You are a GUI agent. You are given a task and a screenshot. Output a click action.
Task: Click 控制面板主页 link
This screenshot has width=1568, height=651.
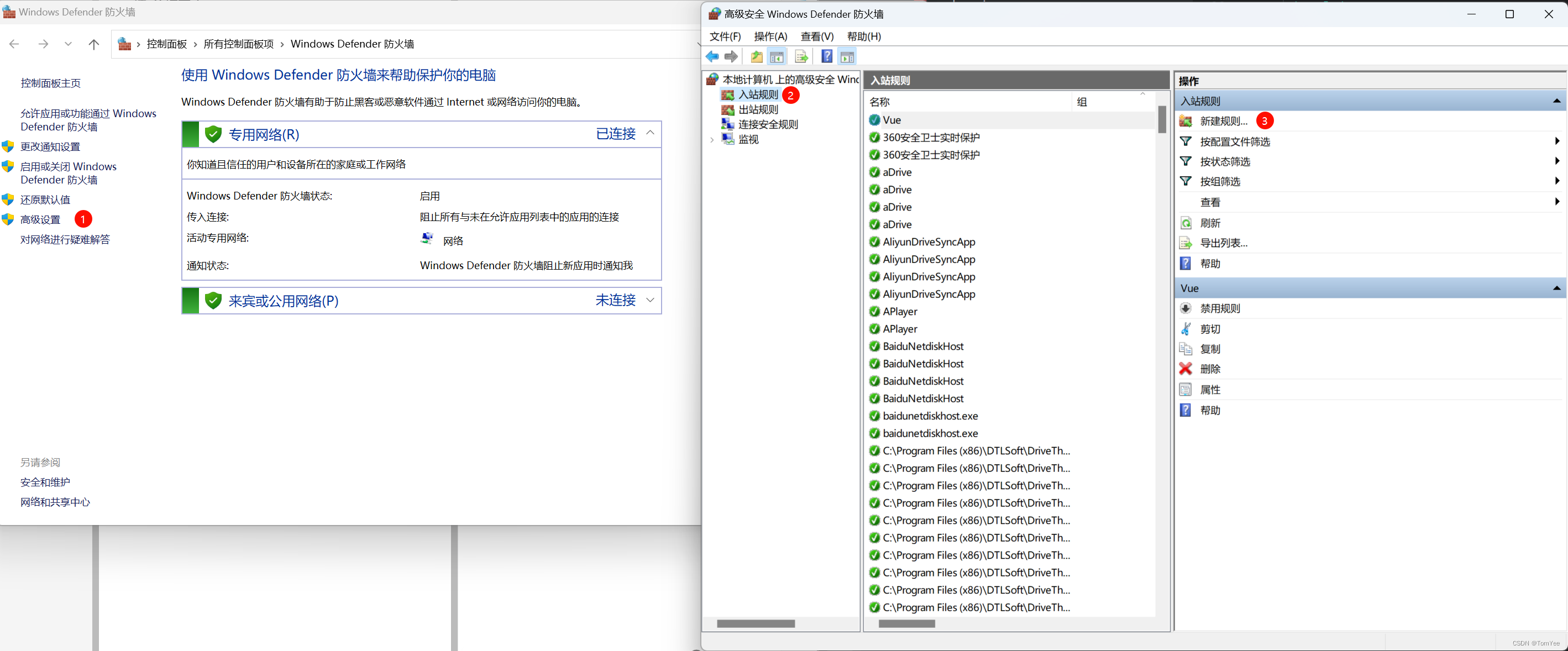point(50,83)
